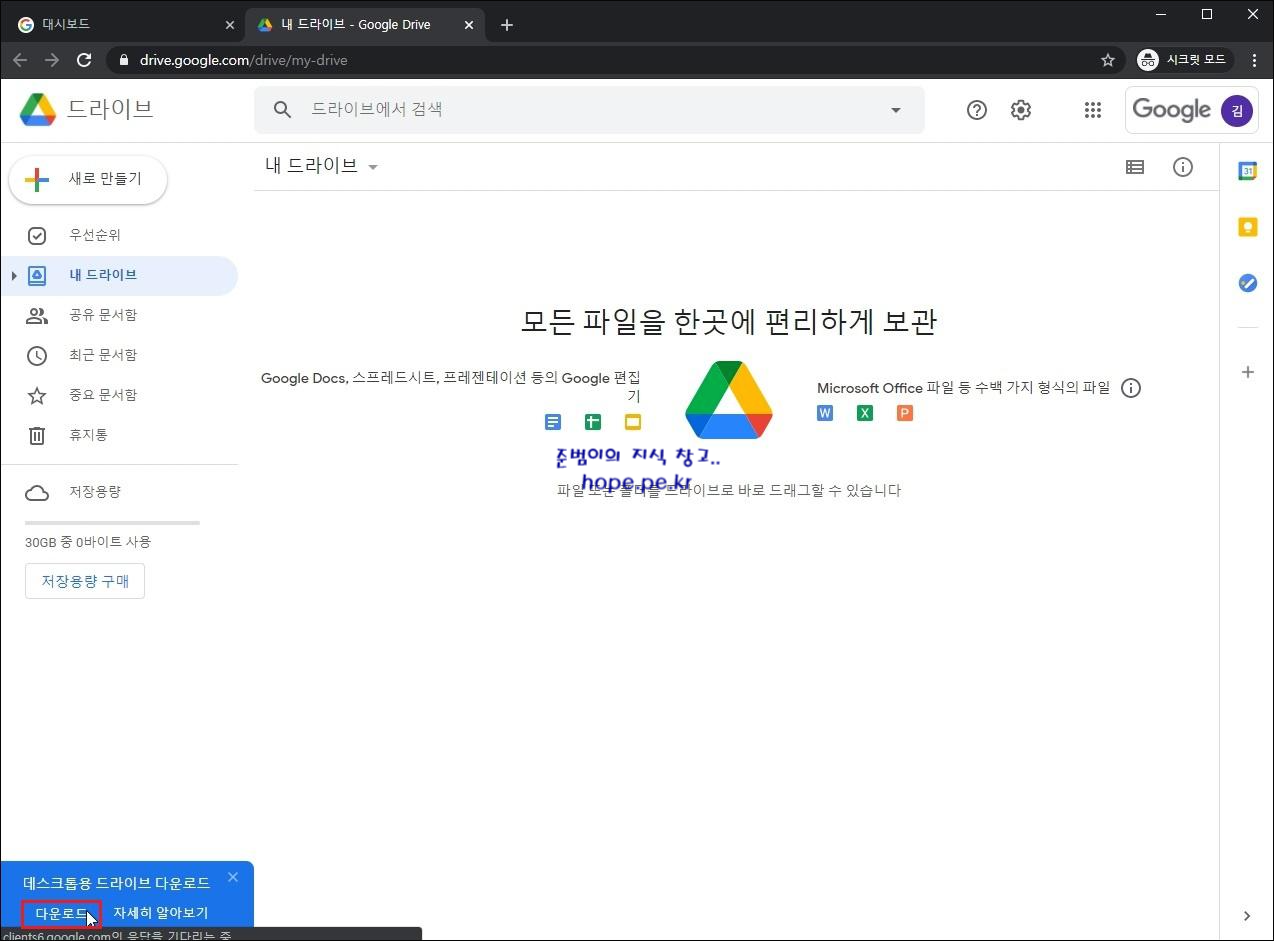Click the Word file icon
The width and height of the screenshot is (1274, 941).
point(825,413)
